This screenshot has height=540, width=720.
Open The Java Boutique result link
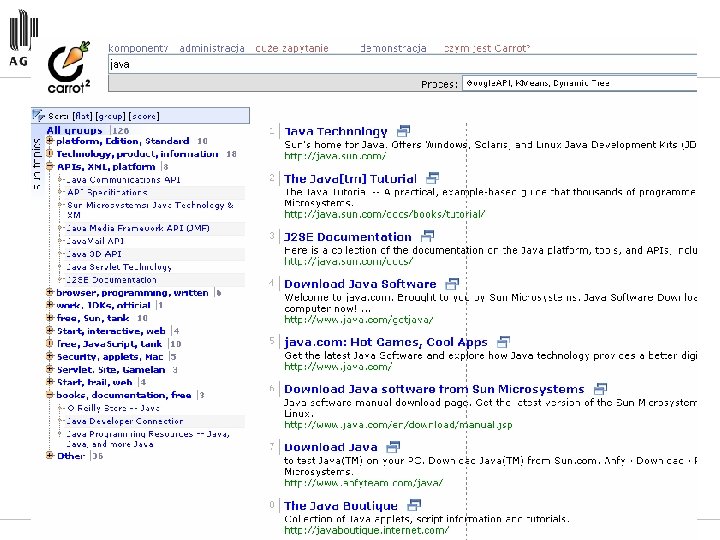pos(341,506)
